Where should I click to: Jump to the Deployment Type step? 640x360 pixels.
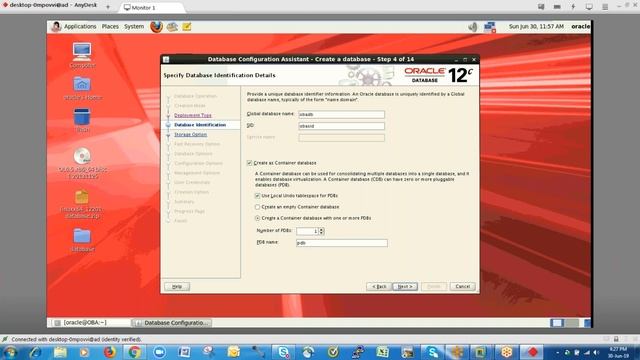193,116
